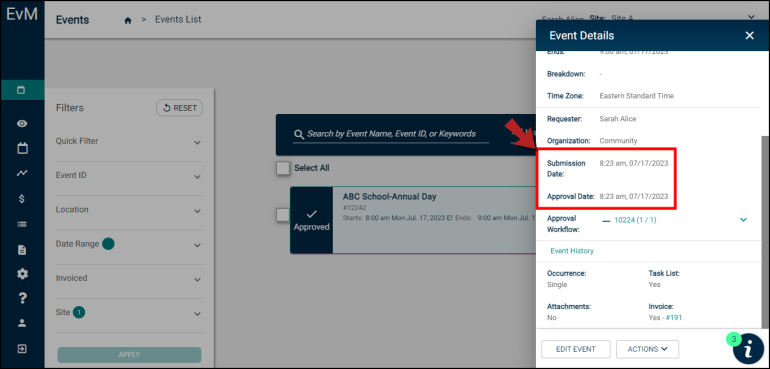Screen dimensions: 770x369
Task: Open the eye view sidebar icon
Action: tap(22, 123)
